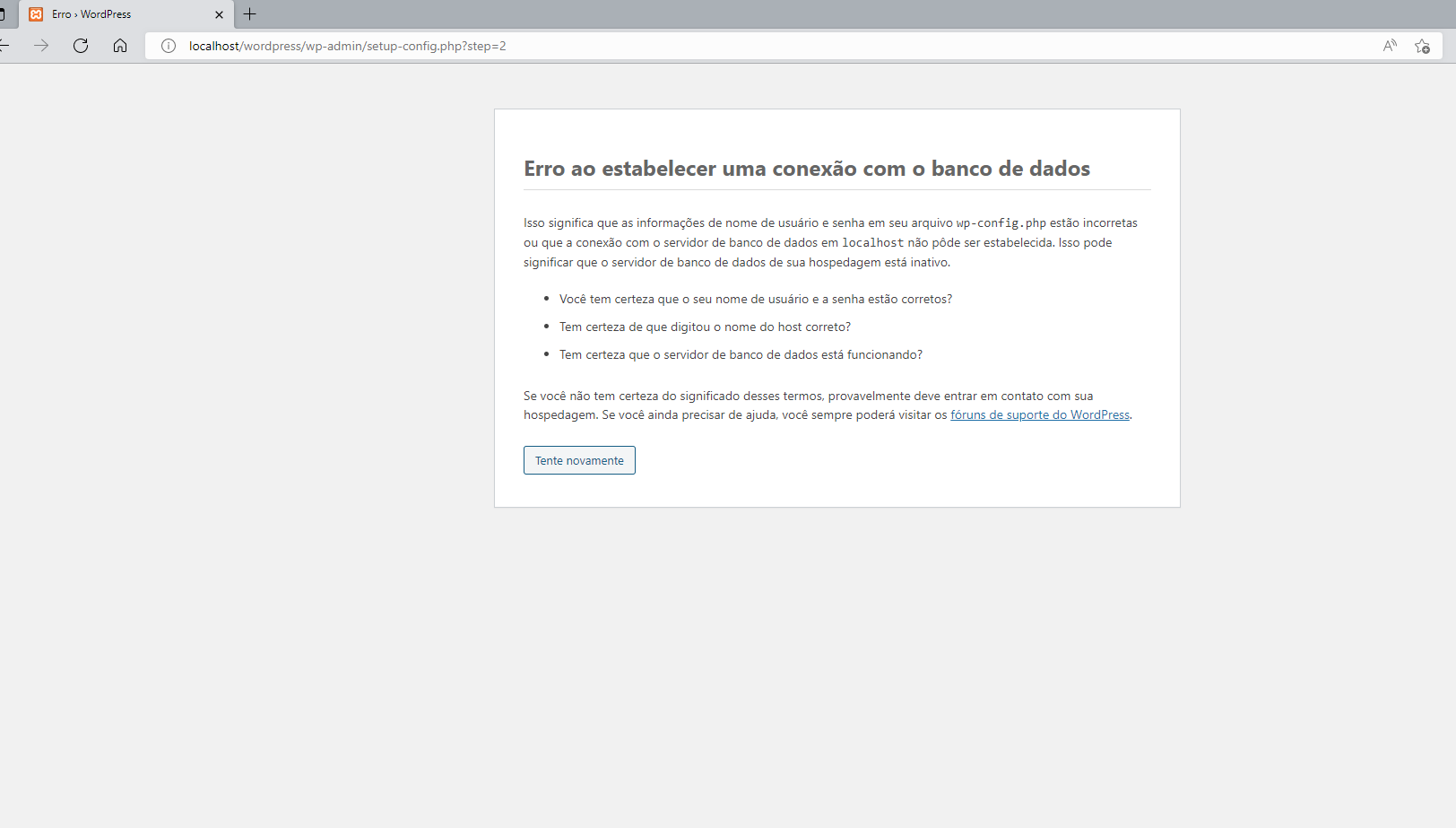The image size is (1456, 828).
Task: Open a new tab with plus button
Action: 250,14
